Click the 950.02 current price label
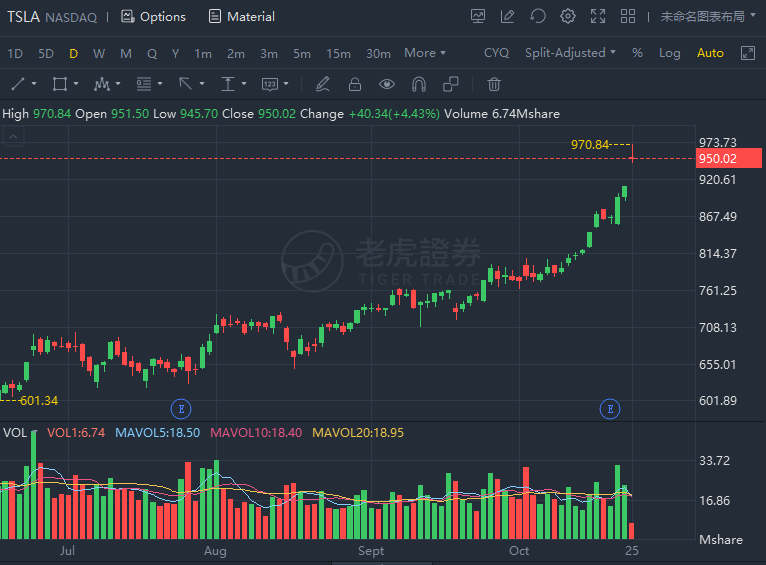The width and height of the screenshot is (766, 565). pyautogui.click(x=728, y=158)
